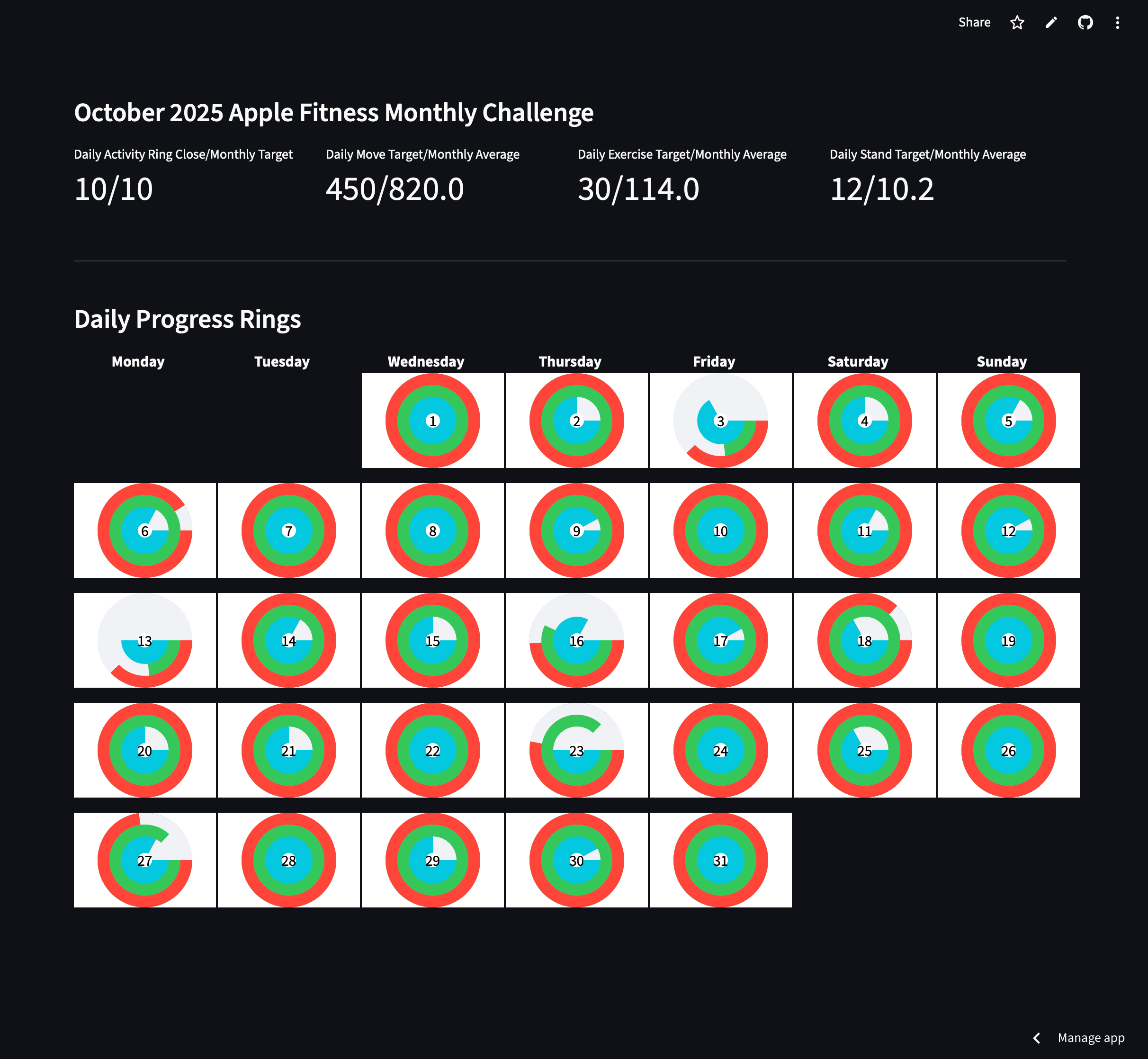Click the day 6 ring chart
This screenshot has width=1148, height=1059.
coord(145,530)
